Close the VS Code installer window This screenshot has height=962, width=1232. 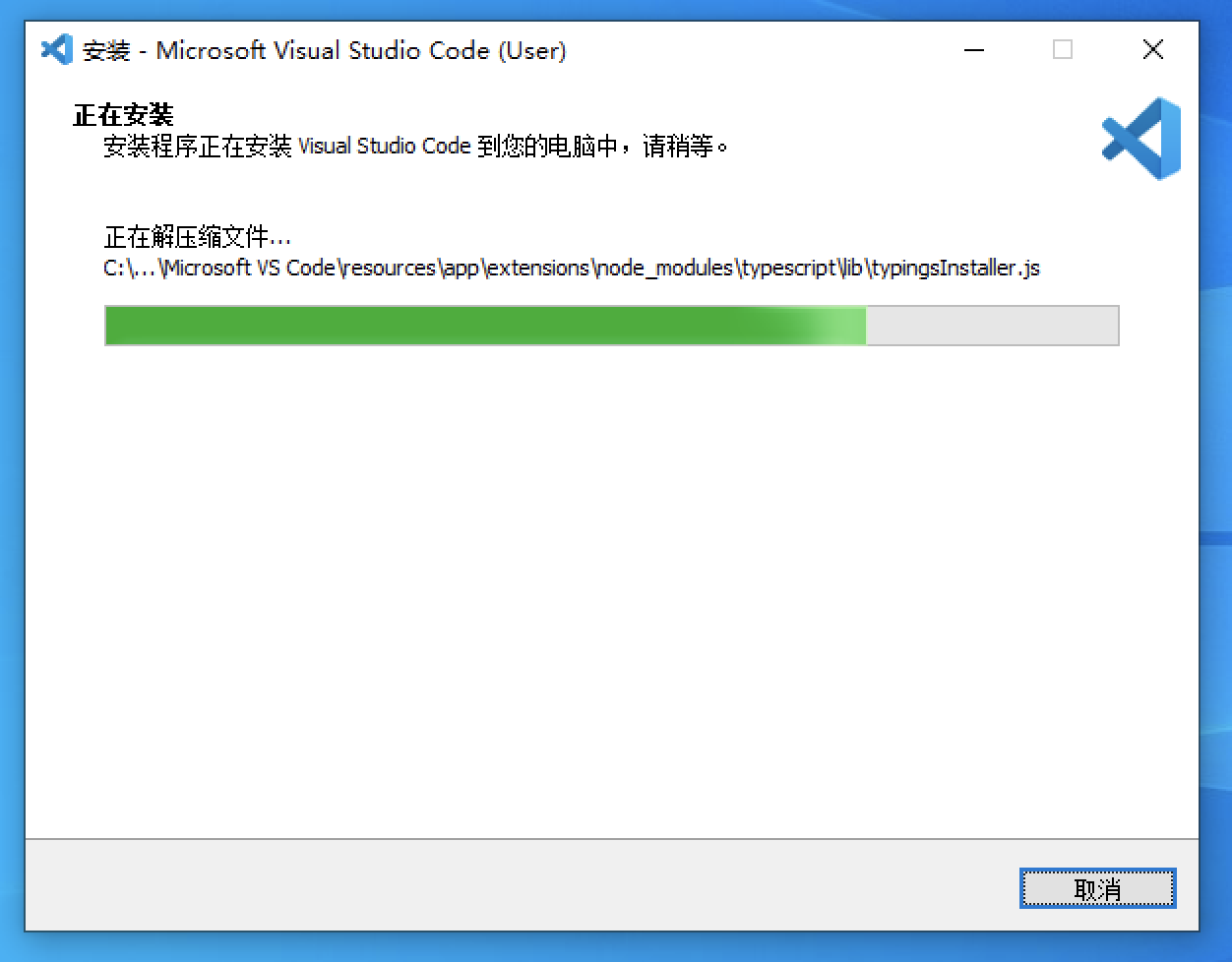point(1153,49)
